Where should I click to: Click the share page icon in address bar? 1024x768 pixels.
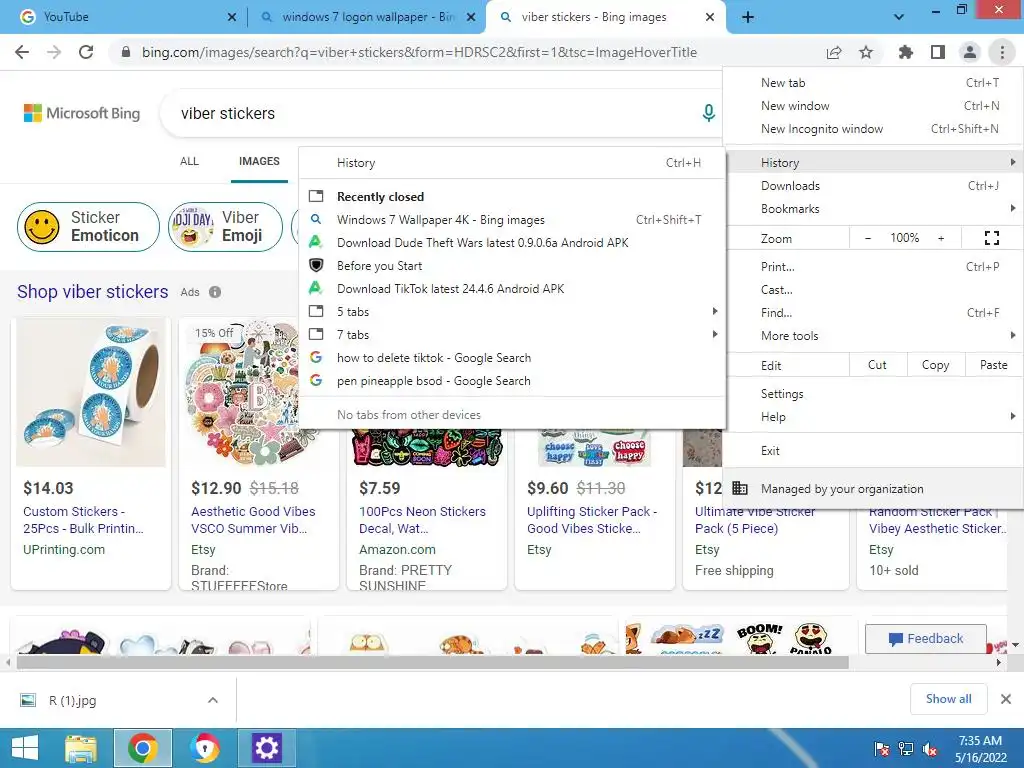click(834, 52)
